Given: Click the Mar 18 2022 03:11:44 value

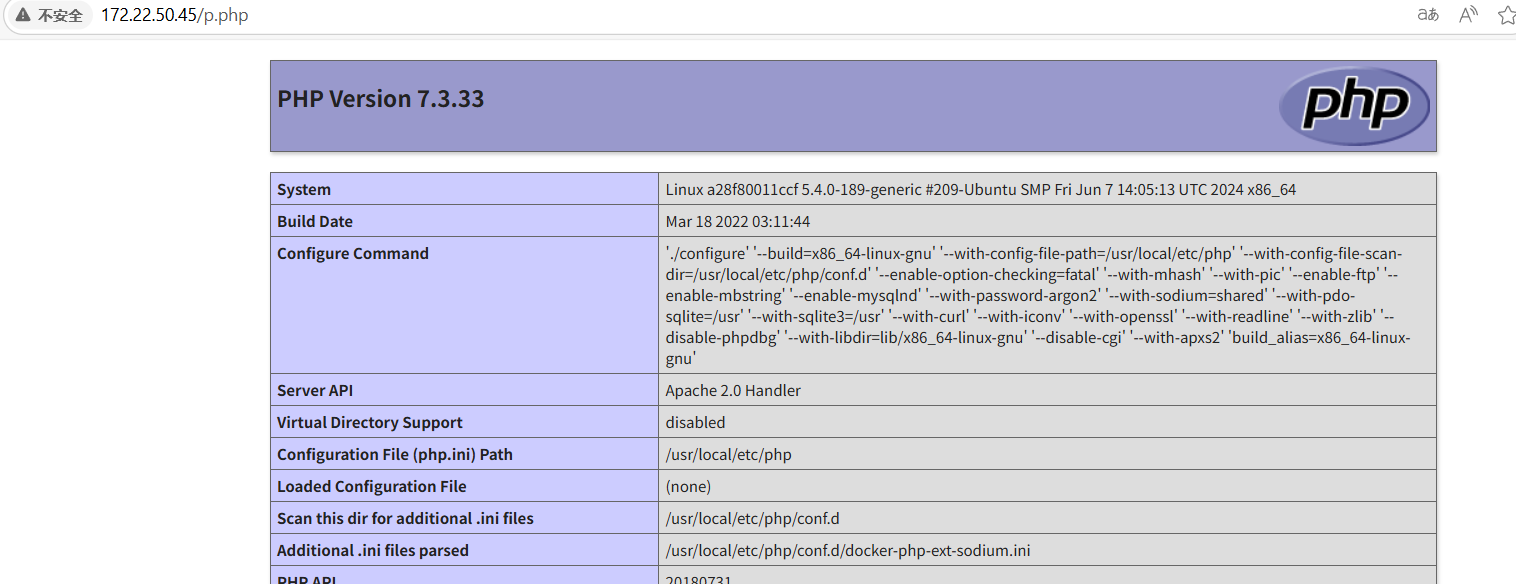Looking at the screenshot, I should (738, 221).
